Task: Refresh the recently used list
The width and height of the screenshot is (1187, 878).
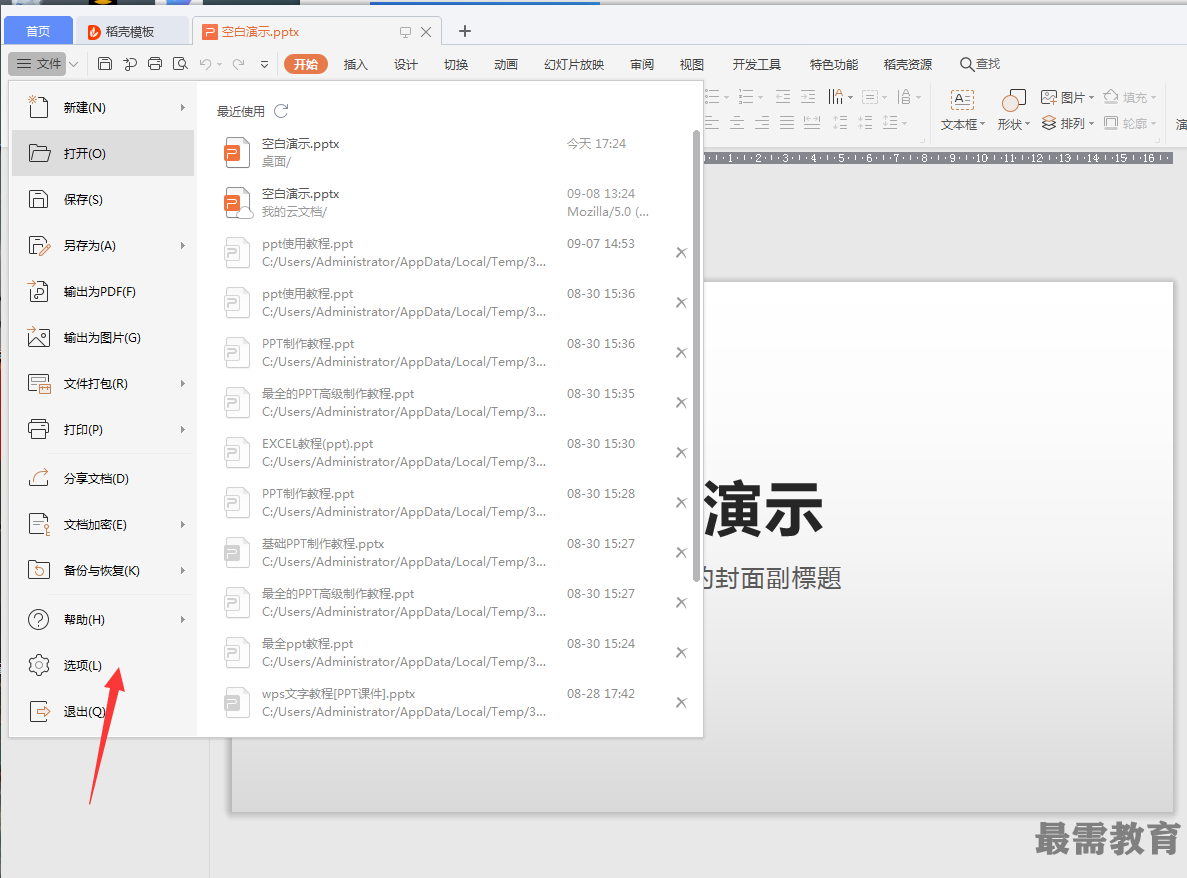Action: tap(281, 111)
